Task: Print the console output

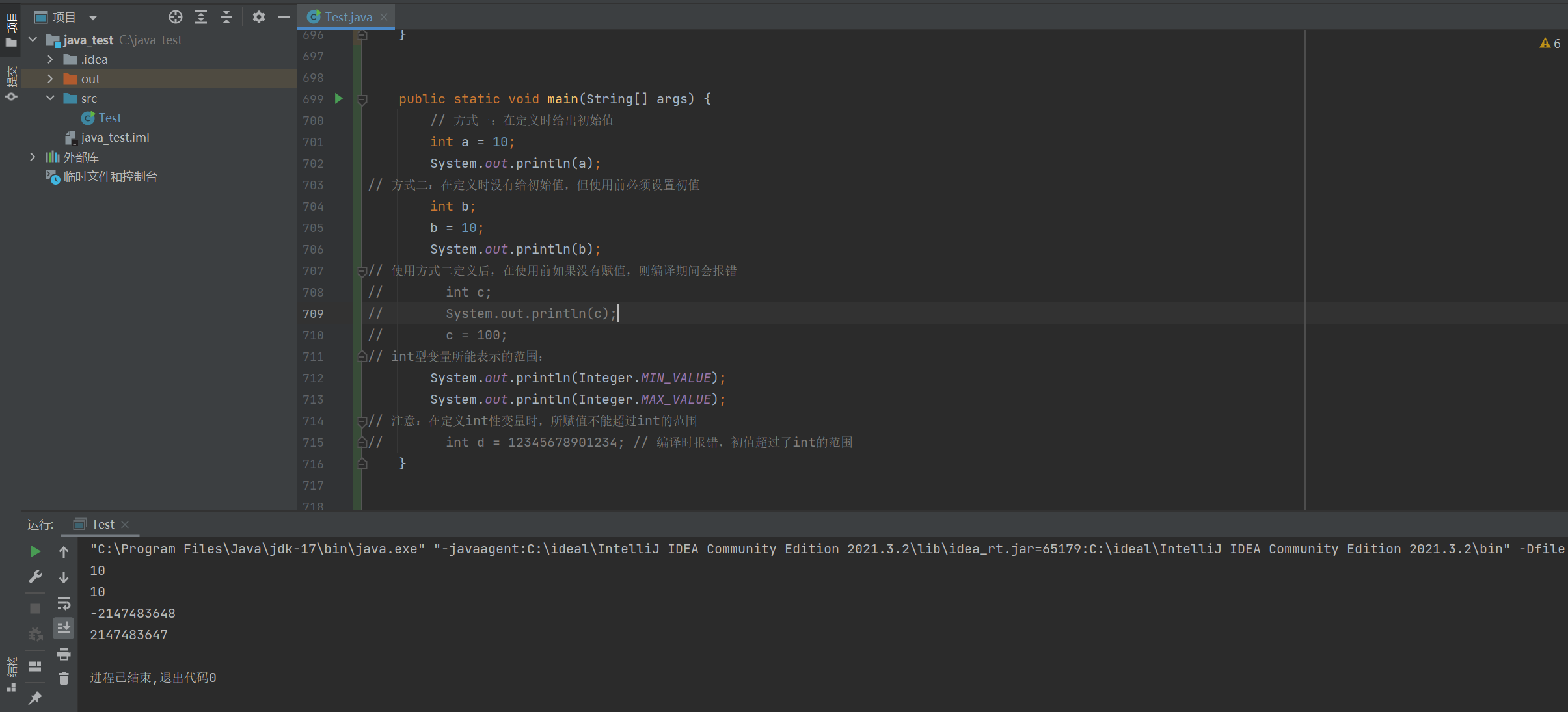Action: tap(64, 653)
